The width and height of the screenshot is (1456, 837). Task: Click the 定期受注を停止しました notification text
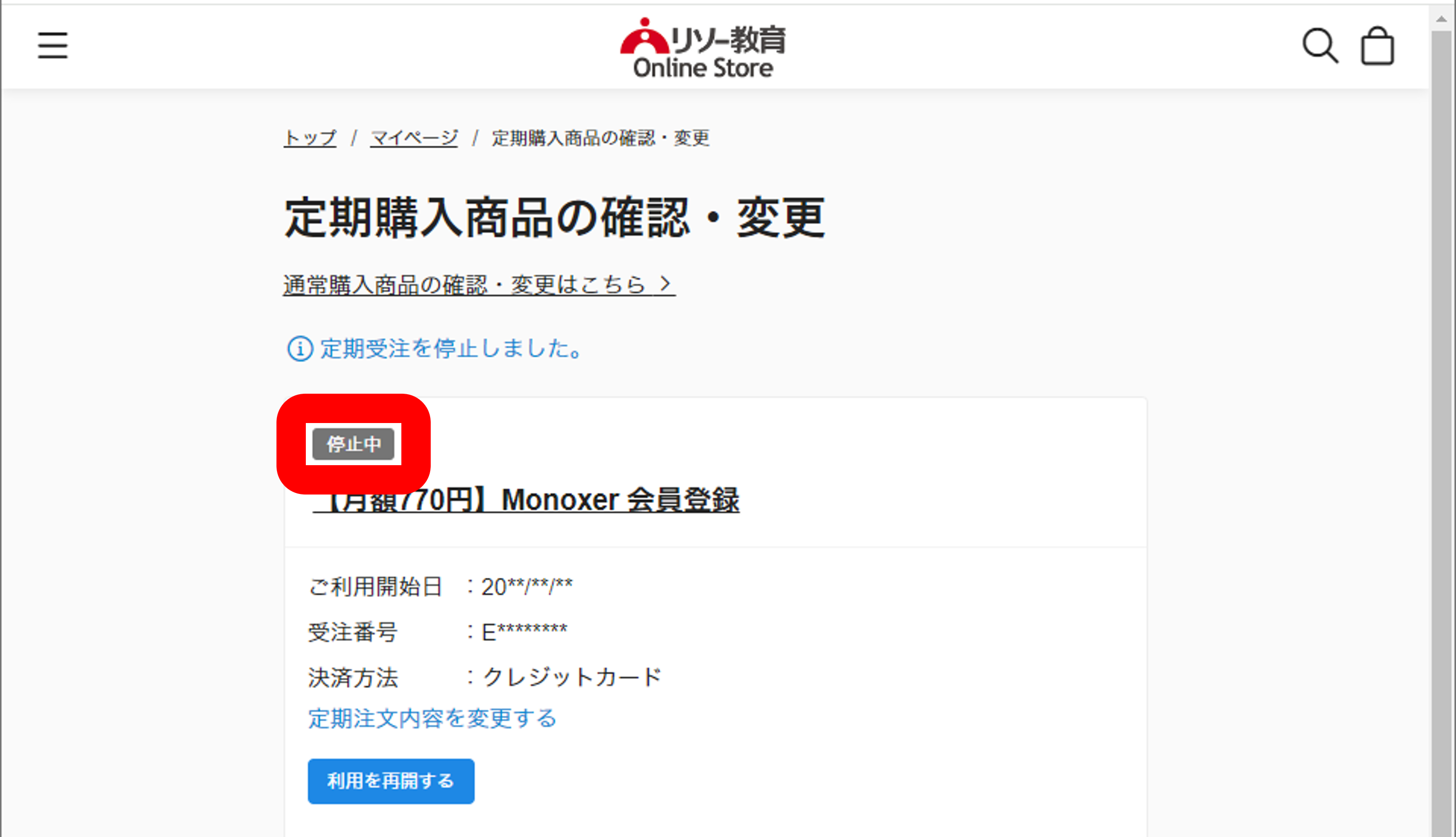pos(452,349)
